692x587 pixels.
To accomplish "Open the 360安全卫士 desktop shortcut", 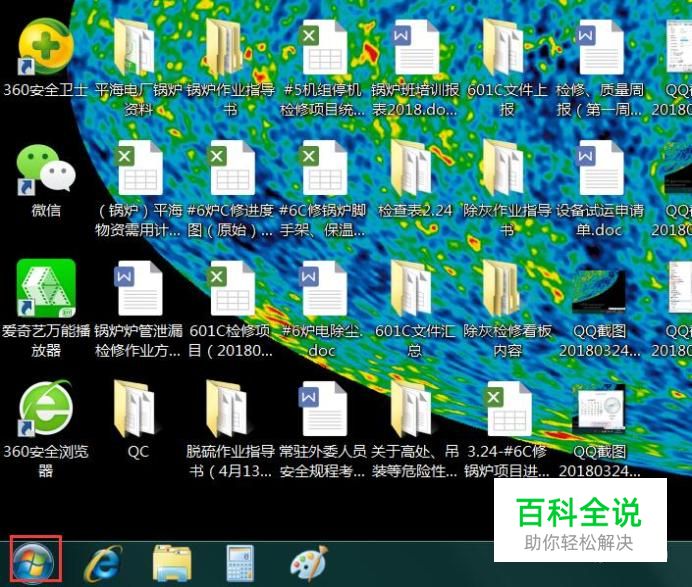I will [45, 48].
